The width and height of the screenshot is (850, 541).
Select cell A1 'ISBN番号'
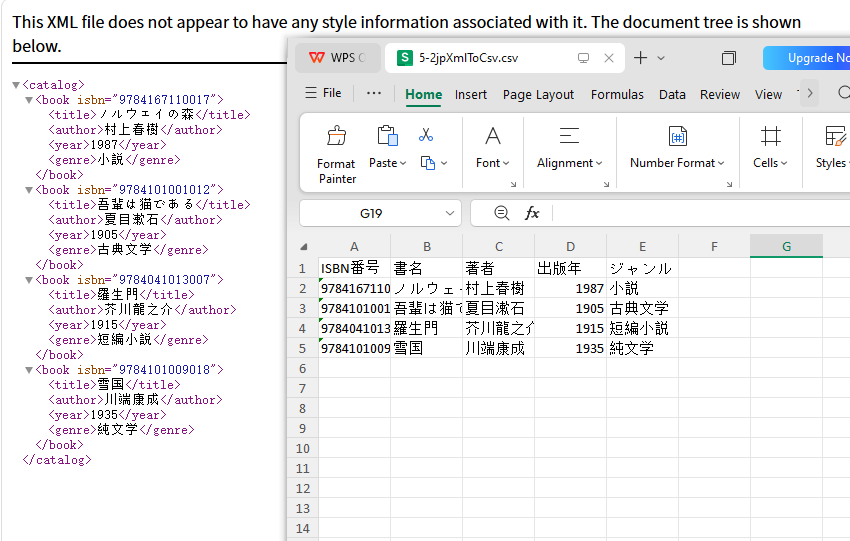(x=354, y=268)
